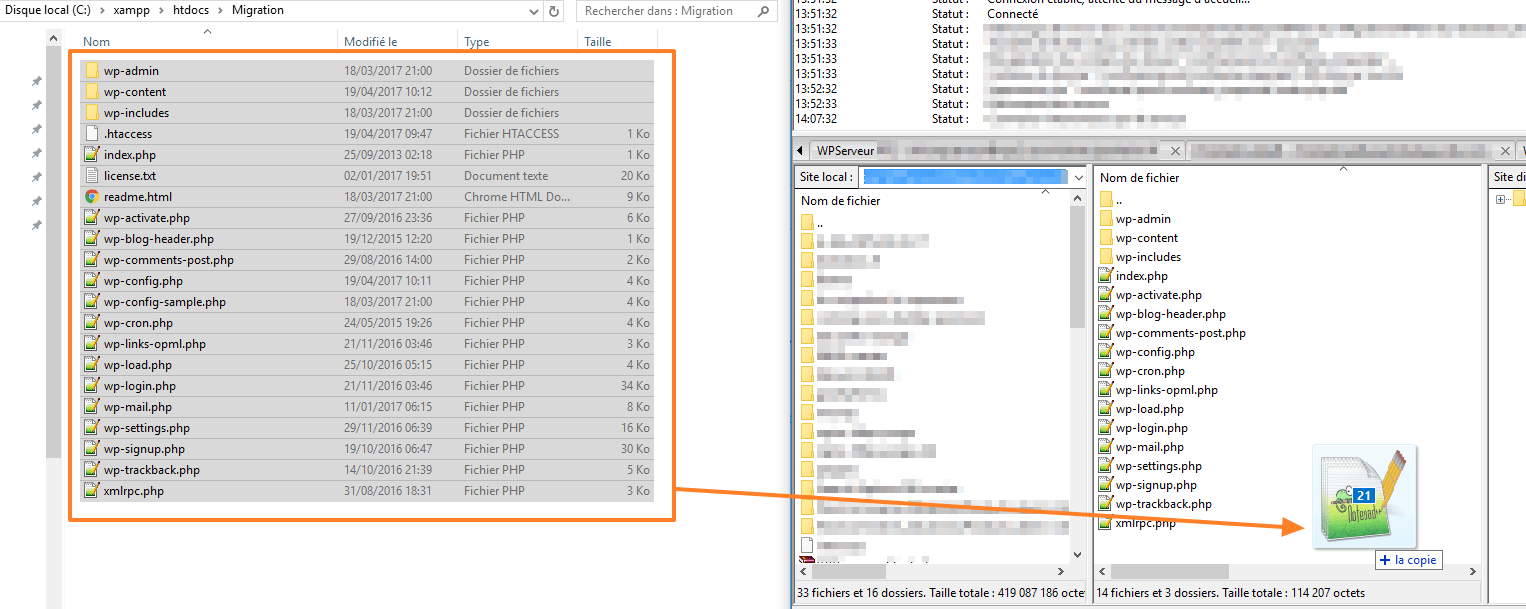This screenshot has width=1526, height=609.
Task: Expand the remote directory tree node on the right
Action: [x=1500, y=198]
